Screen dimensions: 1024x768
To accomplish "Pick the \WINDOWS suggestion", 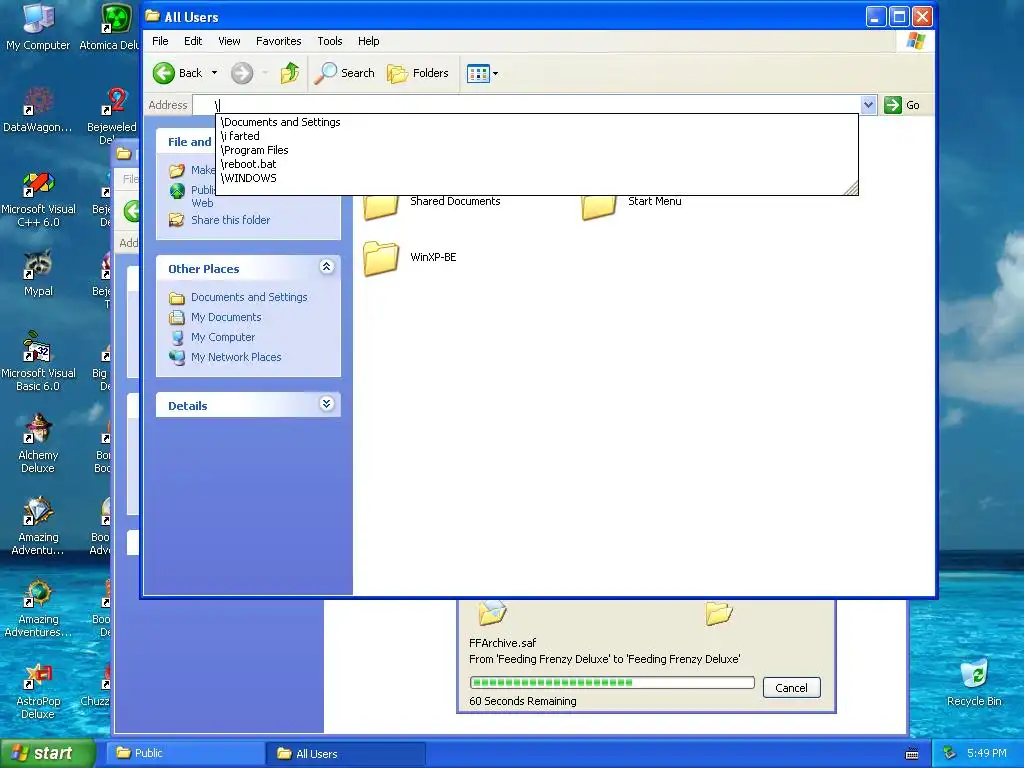I will tap(537, 178).
